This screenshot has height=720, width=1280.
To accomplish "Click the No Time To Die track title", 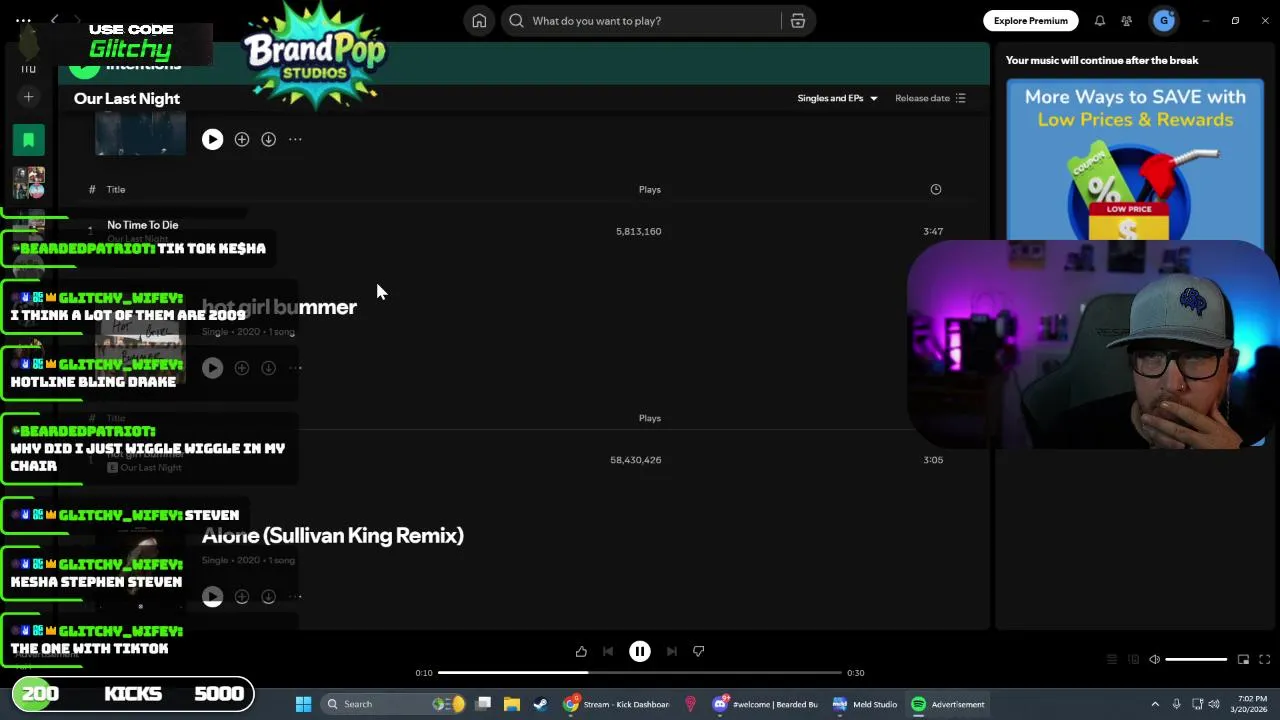I will click(x=143, y=225).
